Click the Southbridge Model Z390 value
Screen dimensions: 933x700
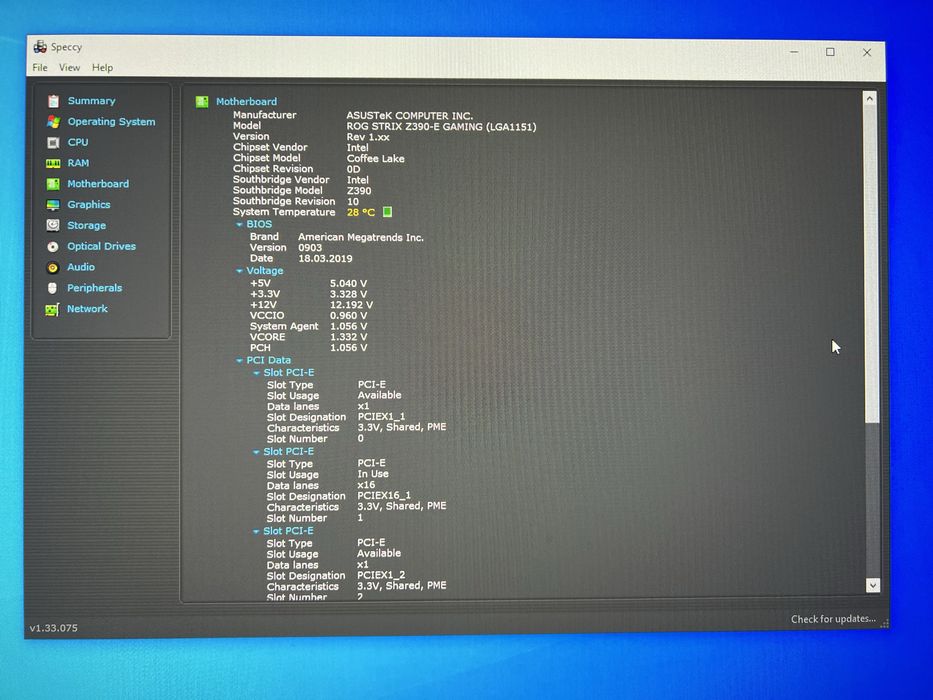coord(359,190)
